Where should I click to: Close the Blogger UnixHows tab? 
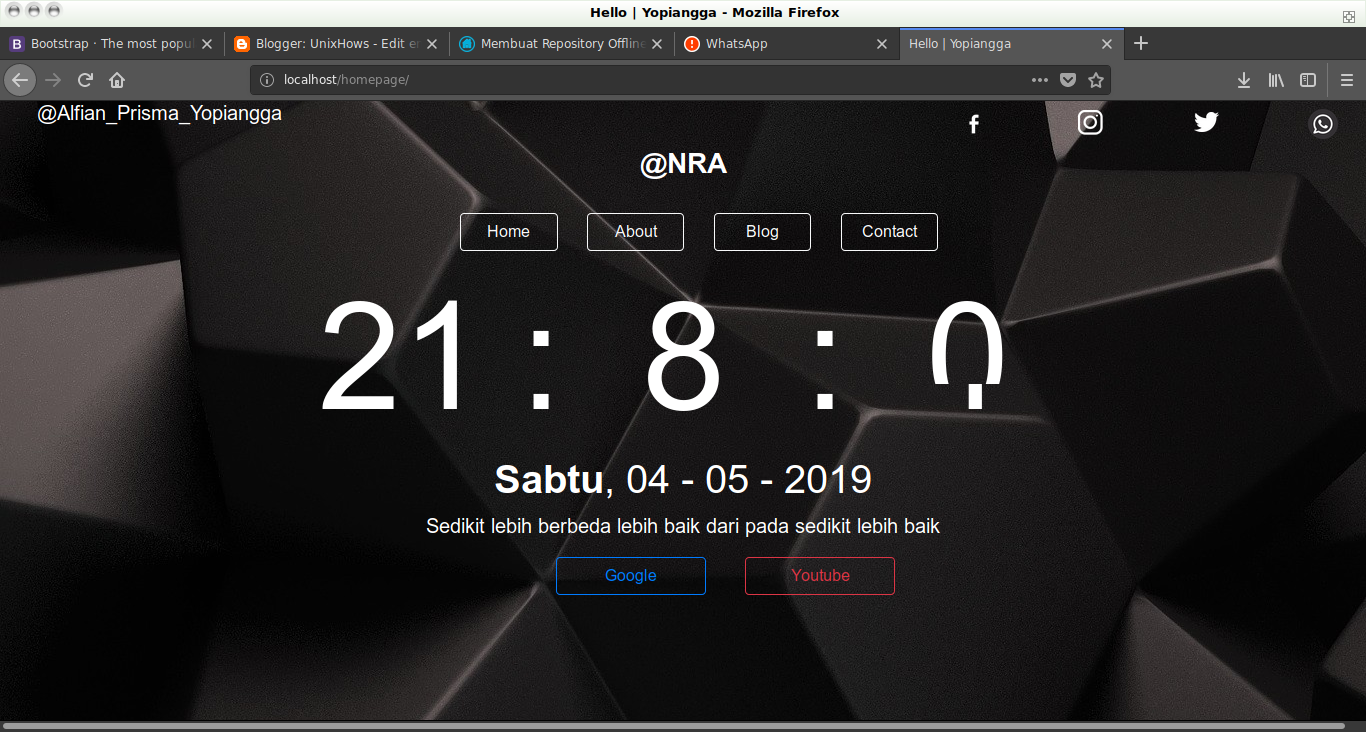[x=432, y=44]
